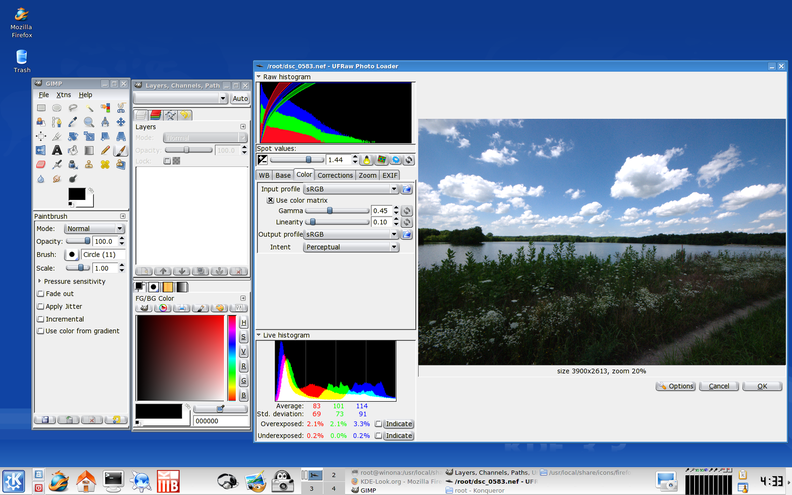This screenshot has height=495, width=792.
Task: Select the Text tool in GIMP toolbox
Action: 57,150
